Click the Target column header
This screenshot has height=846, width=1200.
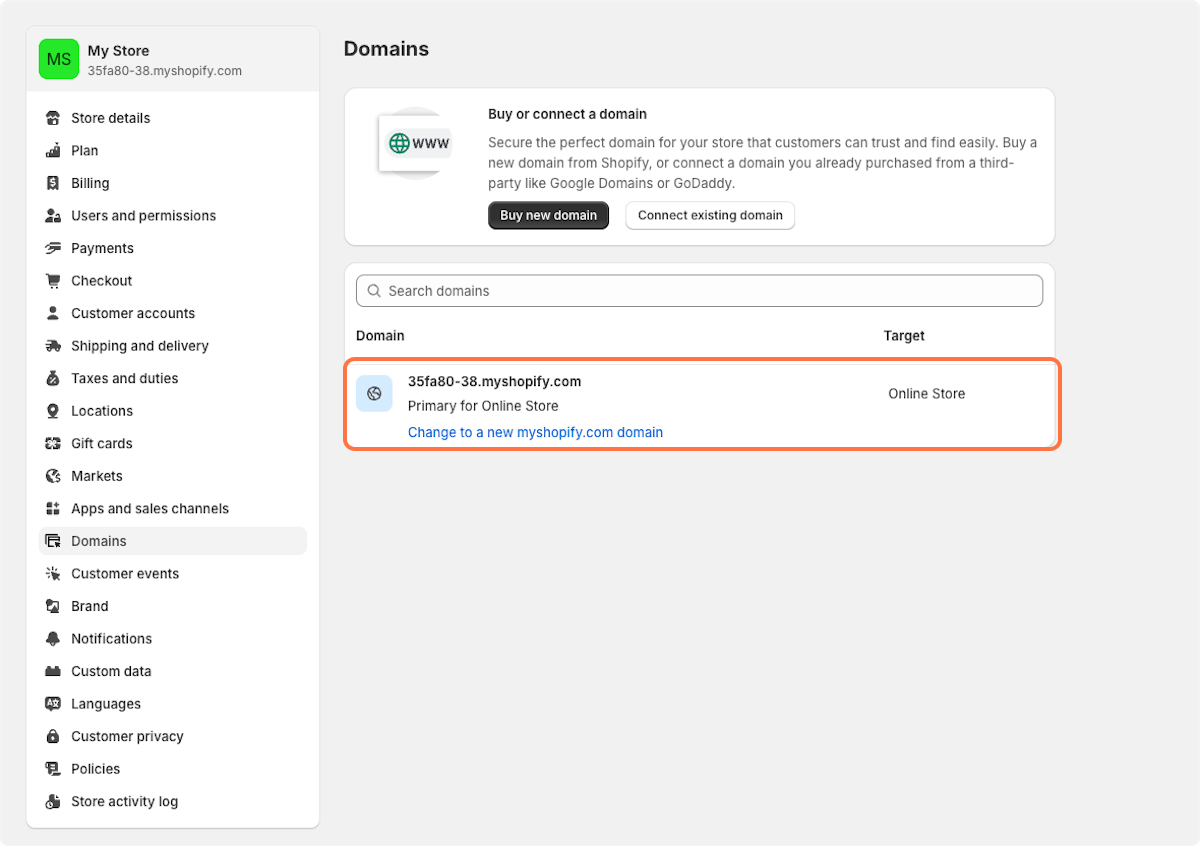(904, 336)
